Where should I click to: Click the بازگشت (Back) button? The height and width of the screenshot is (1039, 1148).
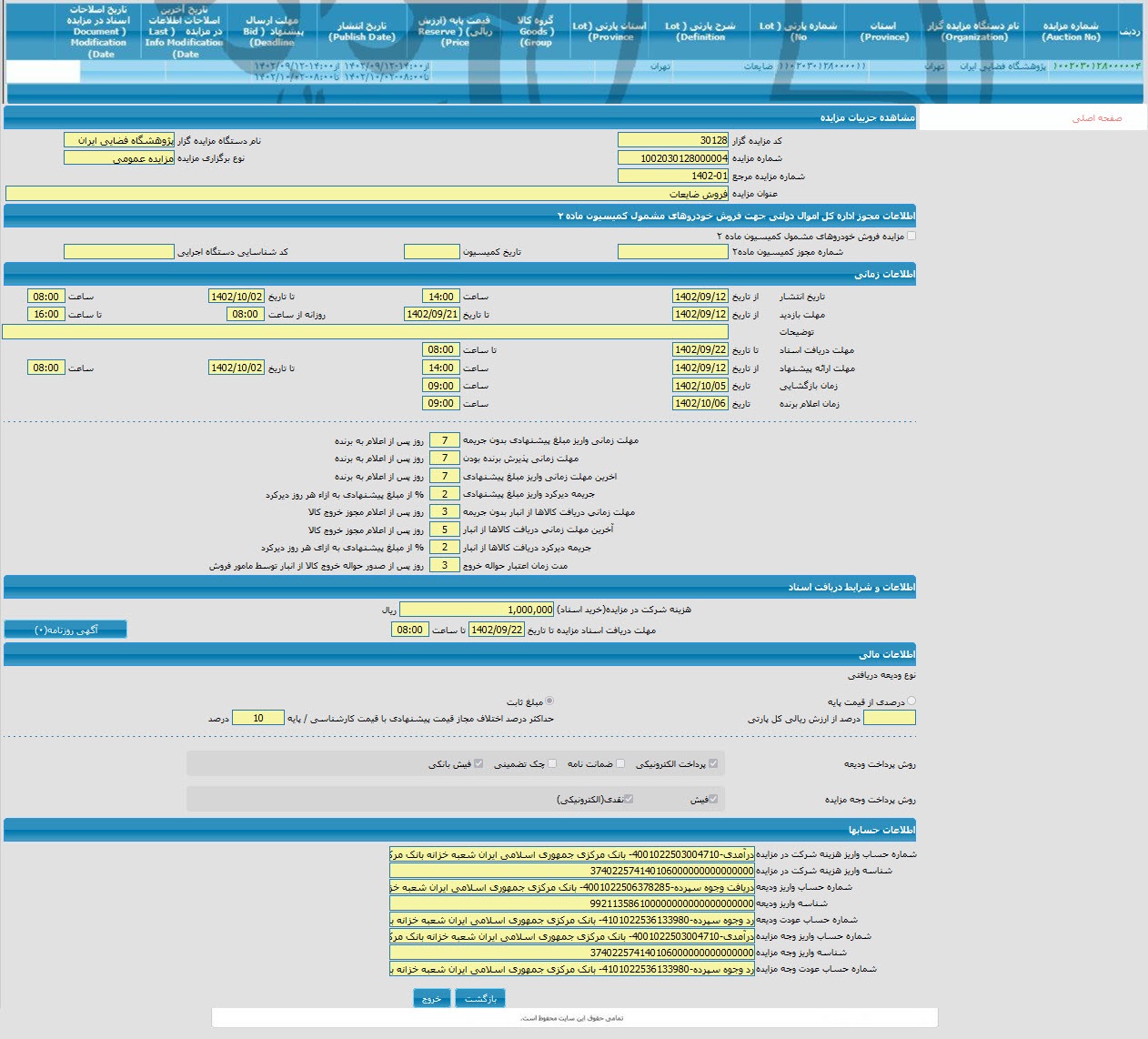(480, 998)
